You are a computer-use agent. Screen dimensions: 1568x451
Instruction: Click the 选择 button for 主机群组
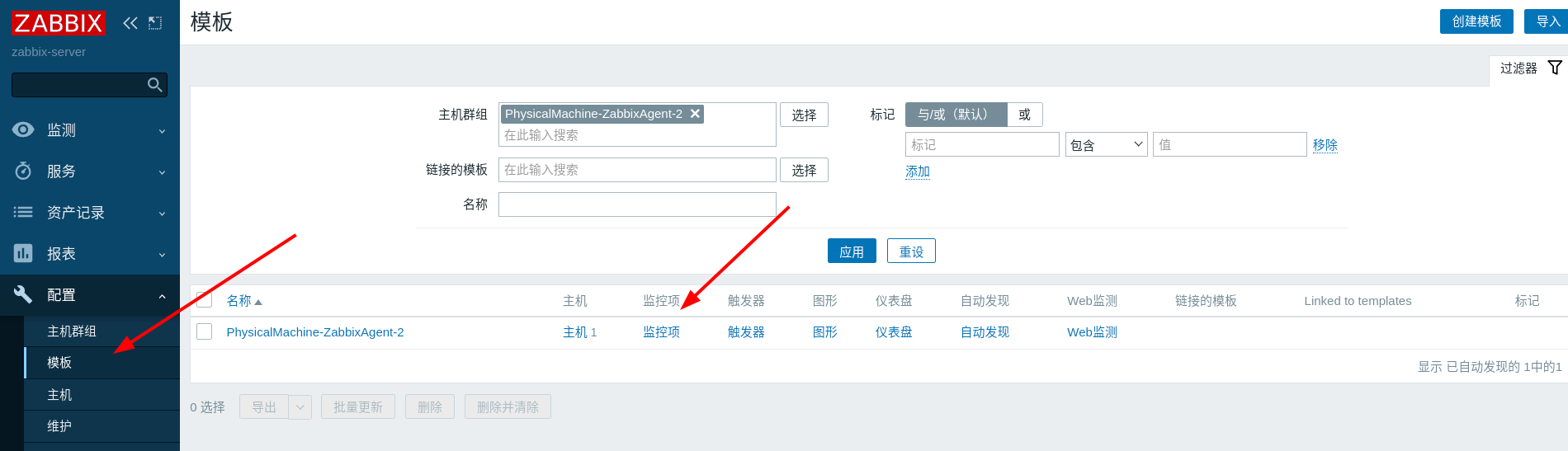[x=804, y=115]
